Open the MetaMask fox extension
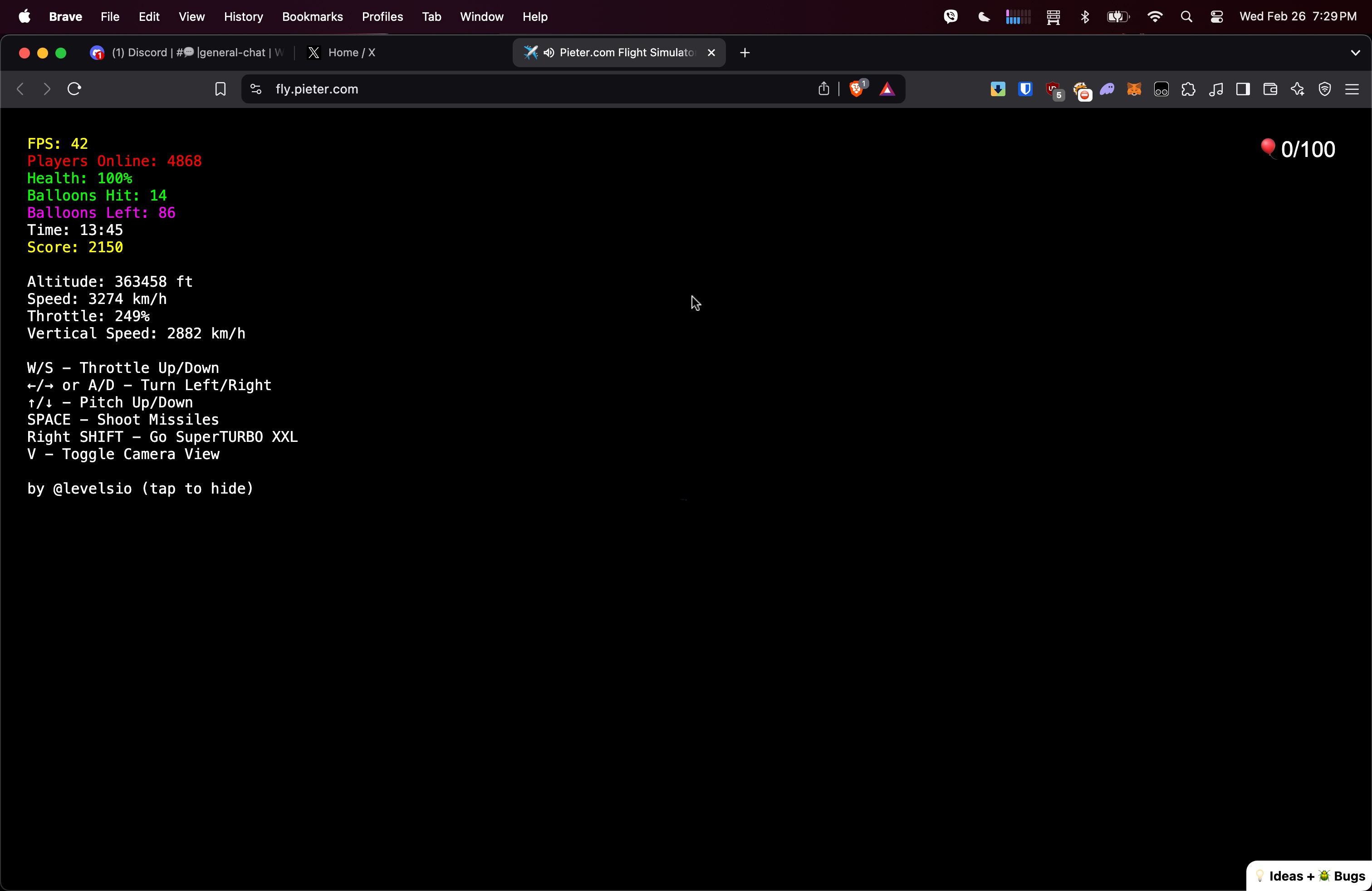The image size is (1372, 891). pyautogui.click(x=1134, y=89)
